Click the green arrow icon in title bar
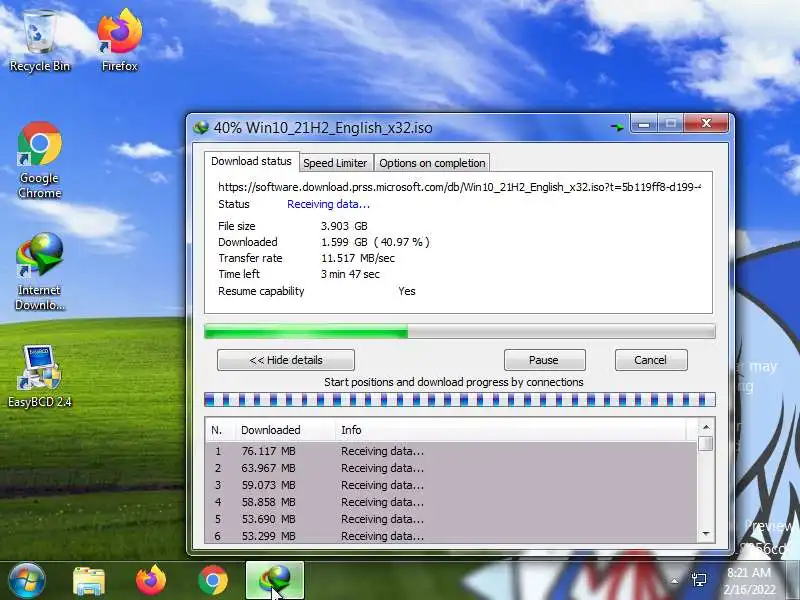 click(x=617, y=127)
